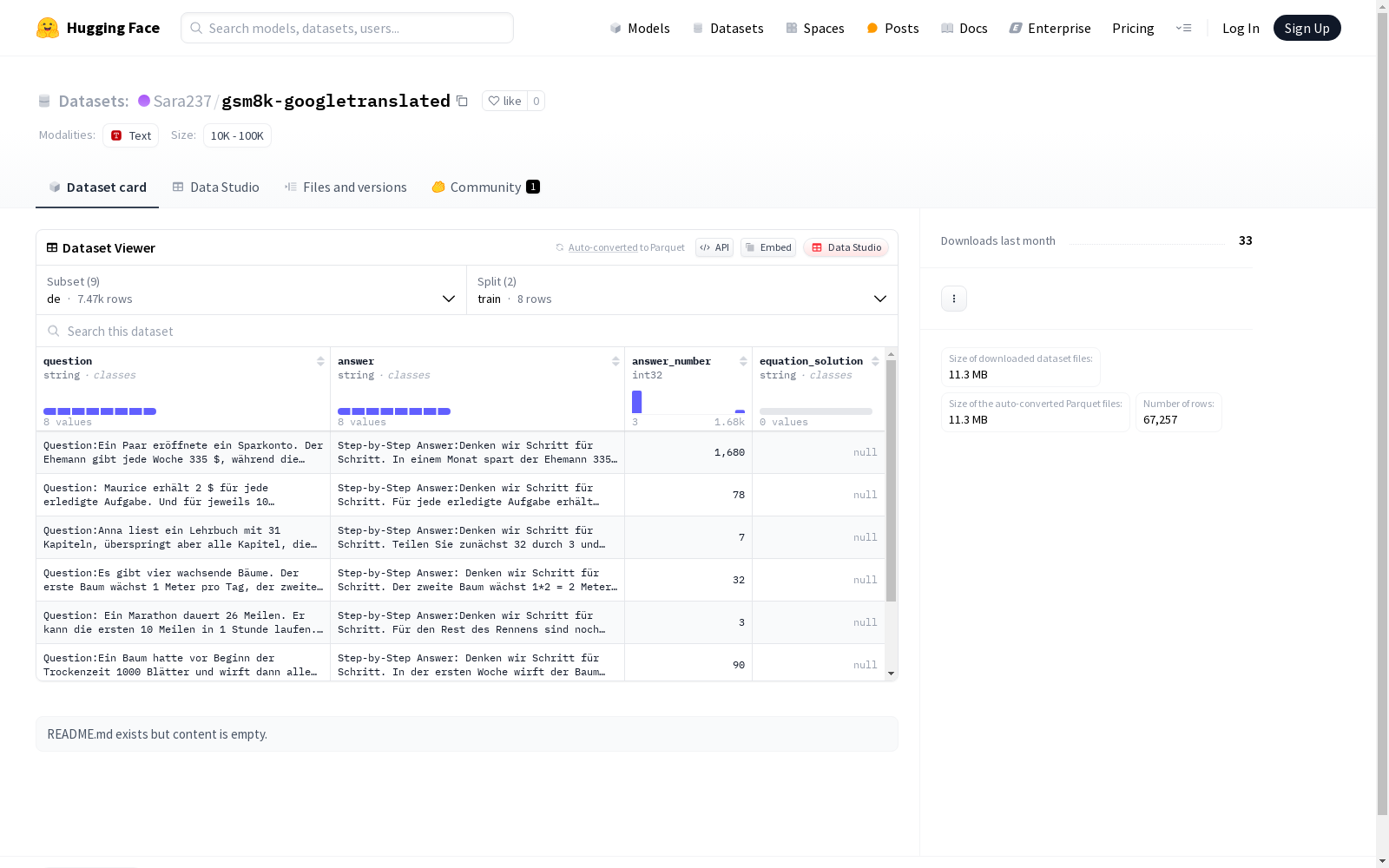Focus the Search this dataset field
Screen dimensions: 1389x868
pos(467,331)
